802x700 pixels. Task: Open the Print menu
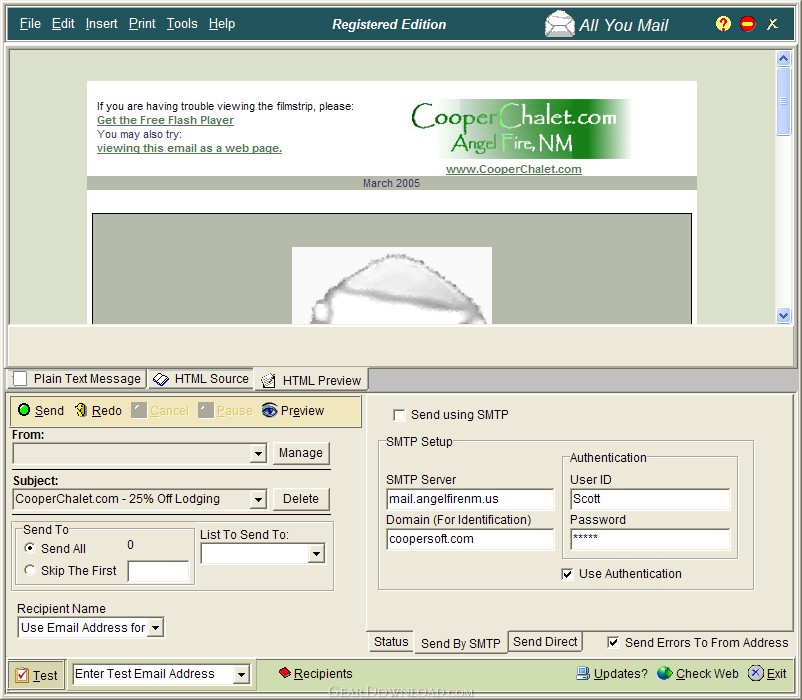pyautogui.click(x=142, y=24)
